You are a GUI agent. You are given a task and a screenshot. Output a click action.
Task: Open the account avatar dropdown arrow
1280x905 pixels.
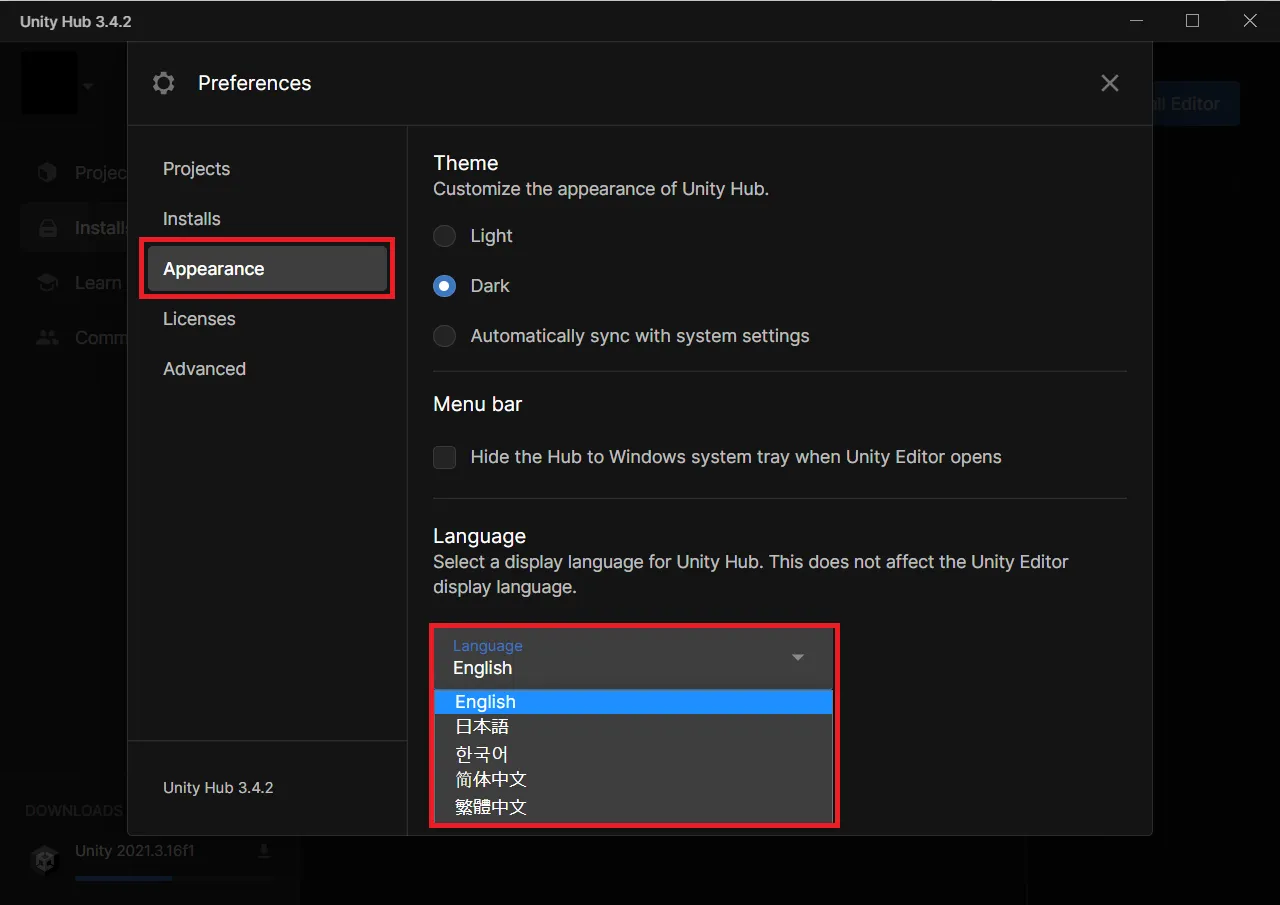tap(88, 86)
